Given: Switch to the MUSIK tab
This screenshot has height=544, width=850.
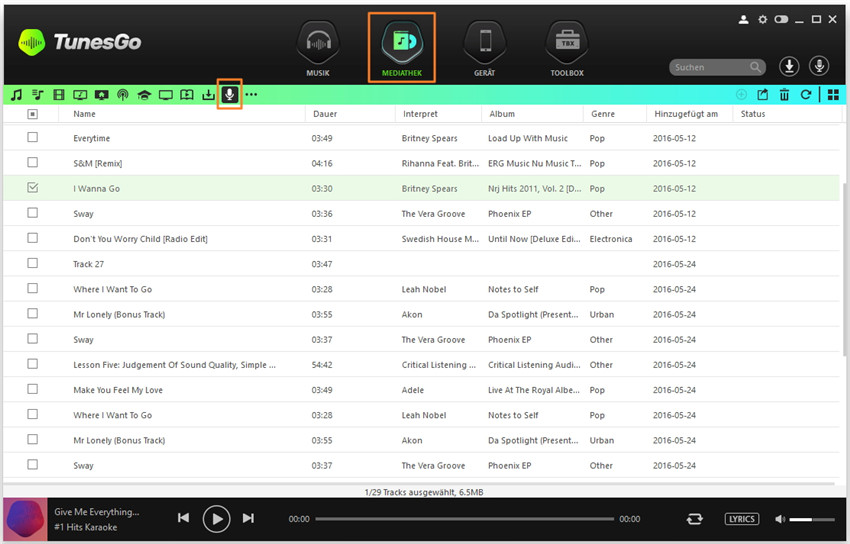Looking at the screenshot, I should click(x=318, y=50).
